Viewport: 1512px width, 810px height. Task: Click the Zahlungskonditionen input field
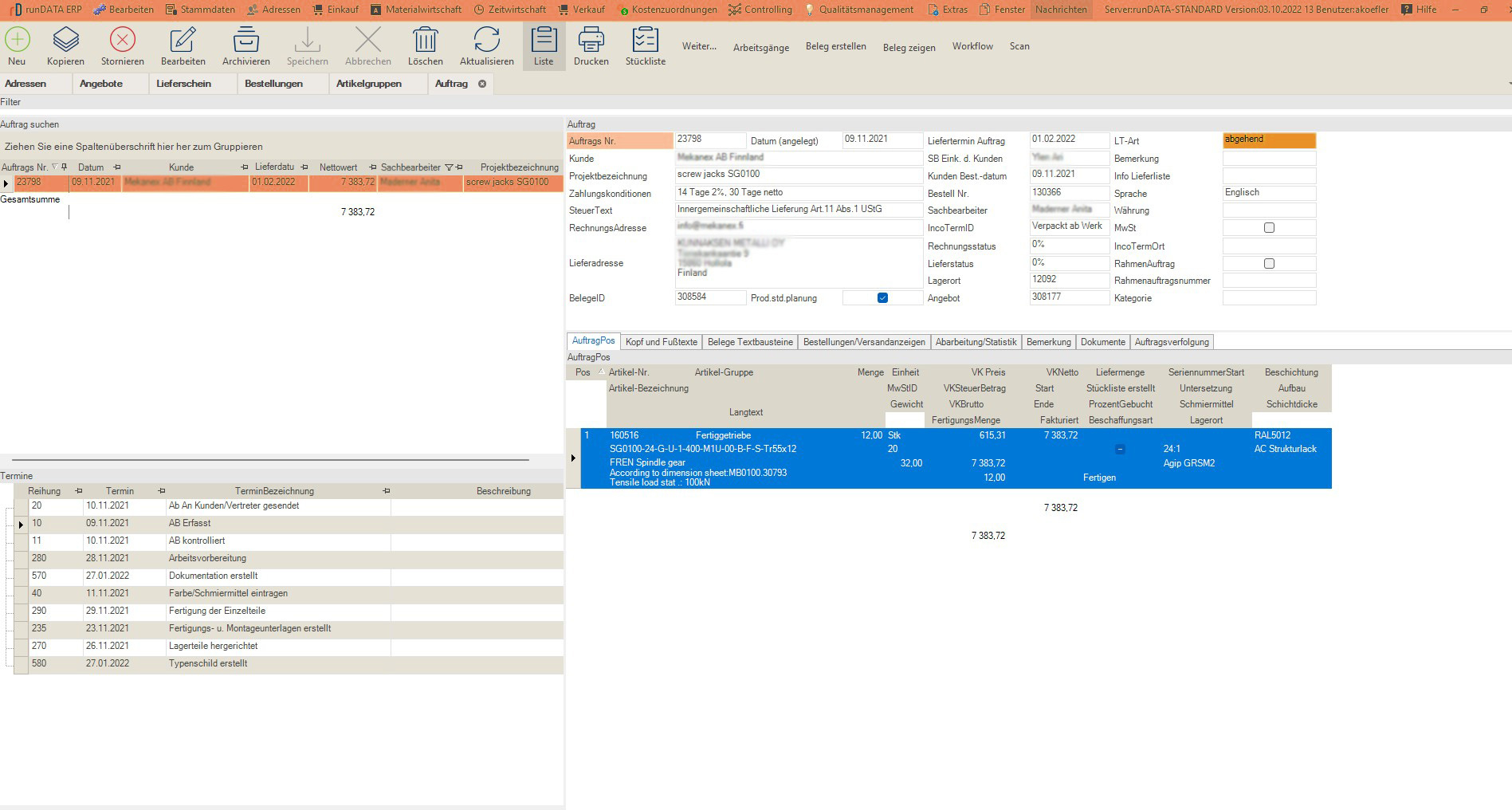pos(799,193)
